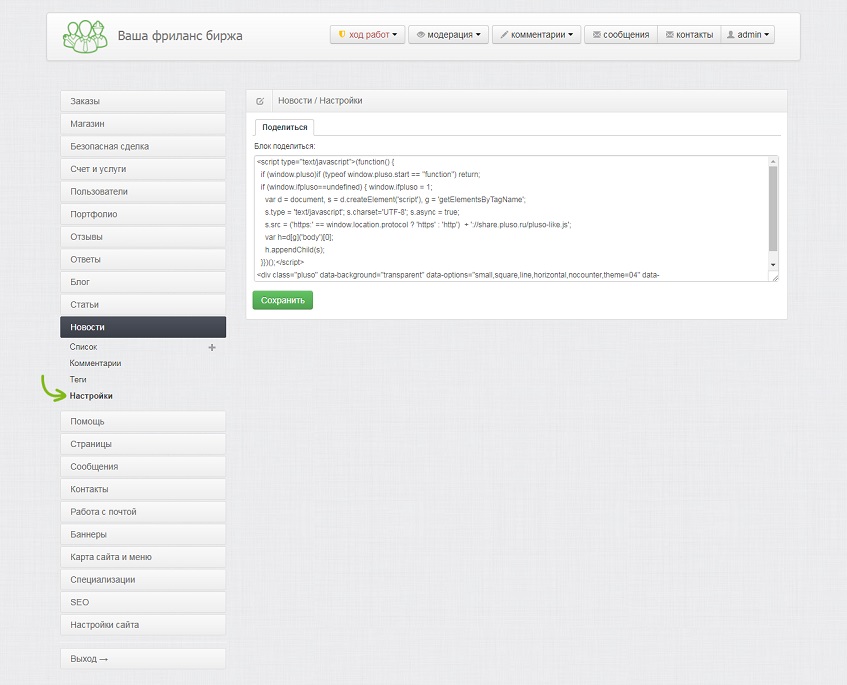The height and width of the screenshot is (685, 847).
Task: Go to сообщения in top bar
Action: coord(621,35)
